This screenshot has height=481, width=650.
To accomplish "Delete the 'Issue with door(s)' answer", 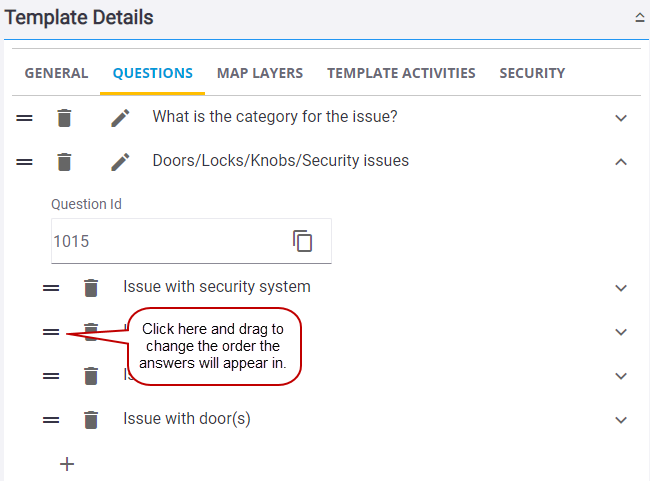I will coord(91,420).
